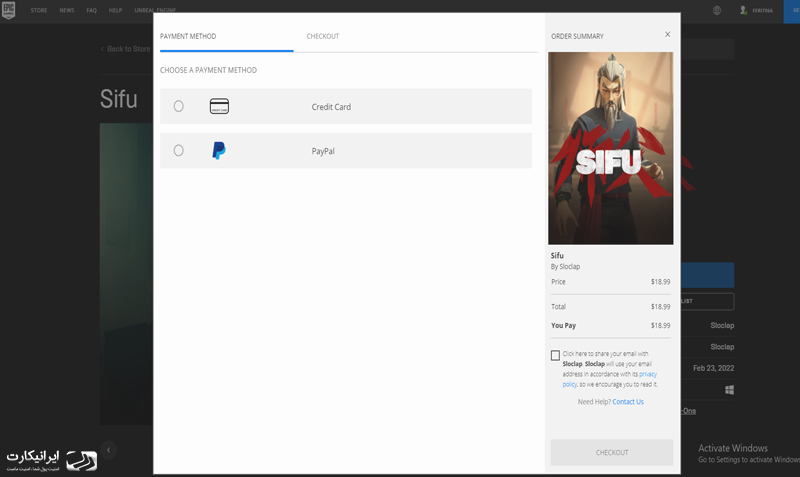Open the Store menu item
The image size is (800, 477).
pos(39,10)
